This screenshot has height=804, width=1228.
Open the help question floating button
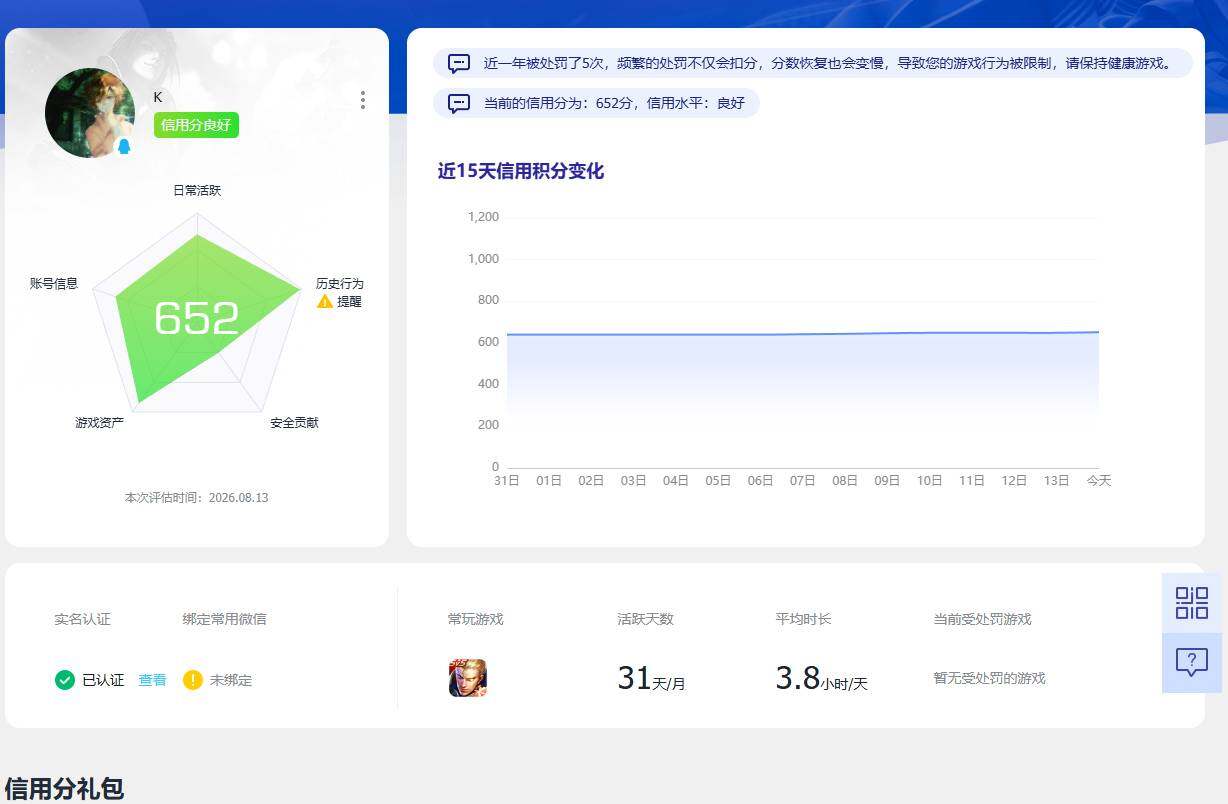point(1192,663)
